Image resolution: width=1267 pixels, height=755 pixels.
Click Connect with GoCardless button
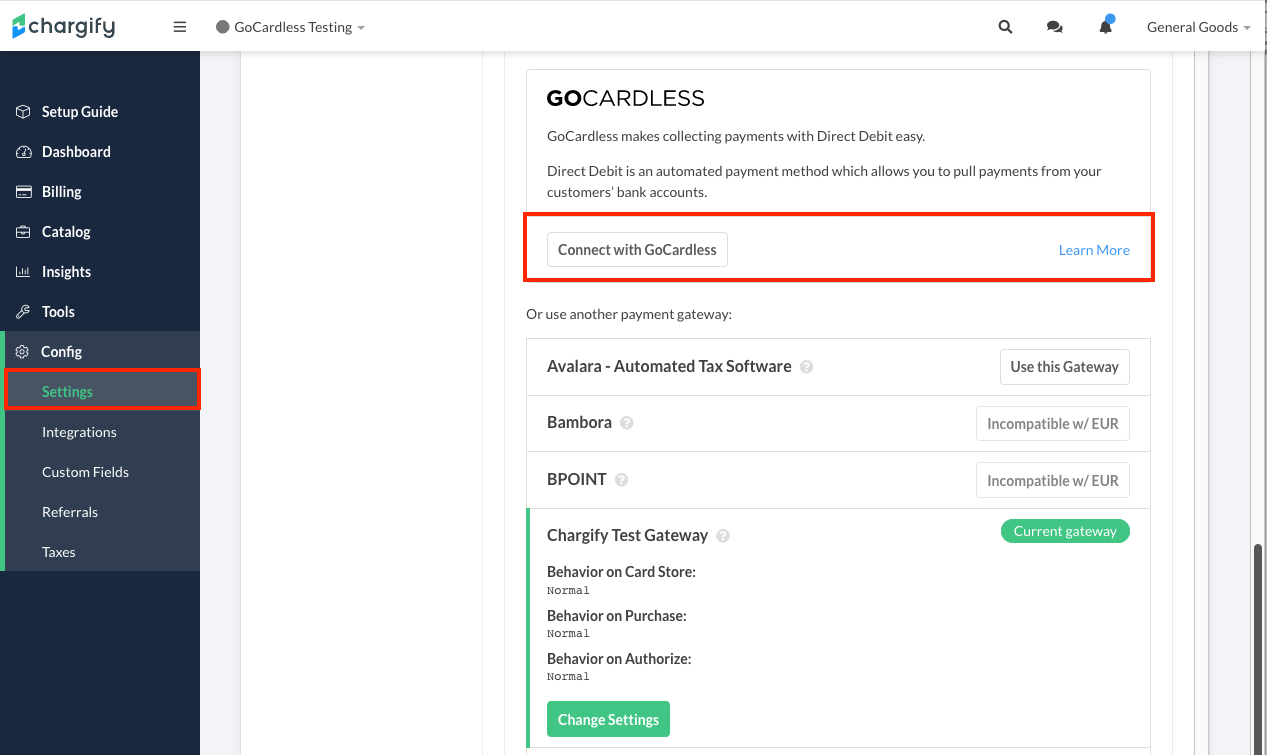pos(637,250)
